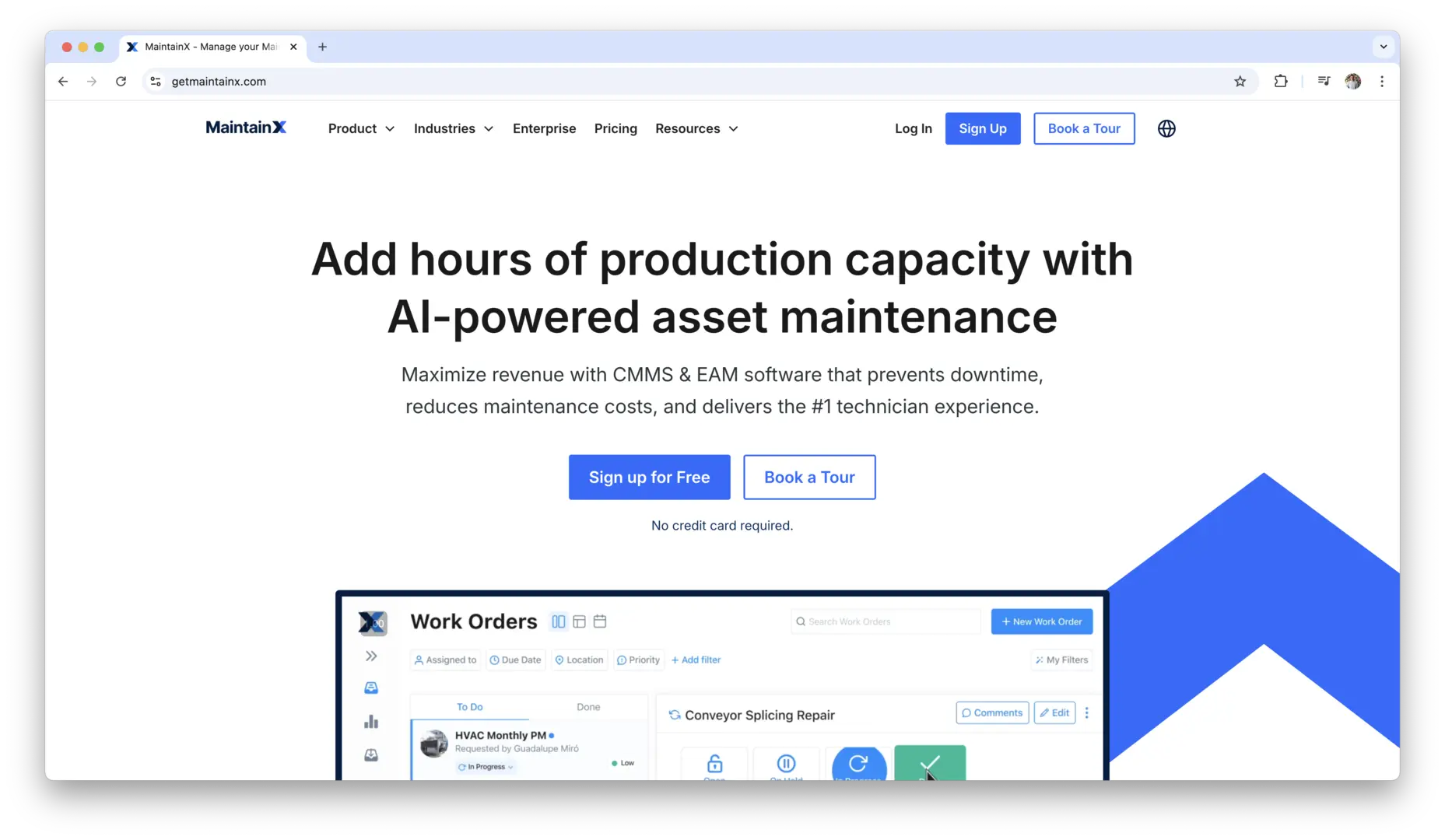The height and width of the screenshot is (840, 1445).
Task: Open the Assigned to filter
Action: [x=445, y=660]
